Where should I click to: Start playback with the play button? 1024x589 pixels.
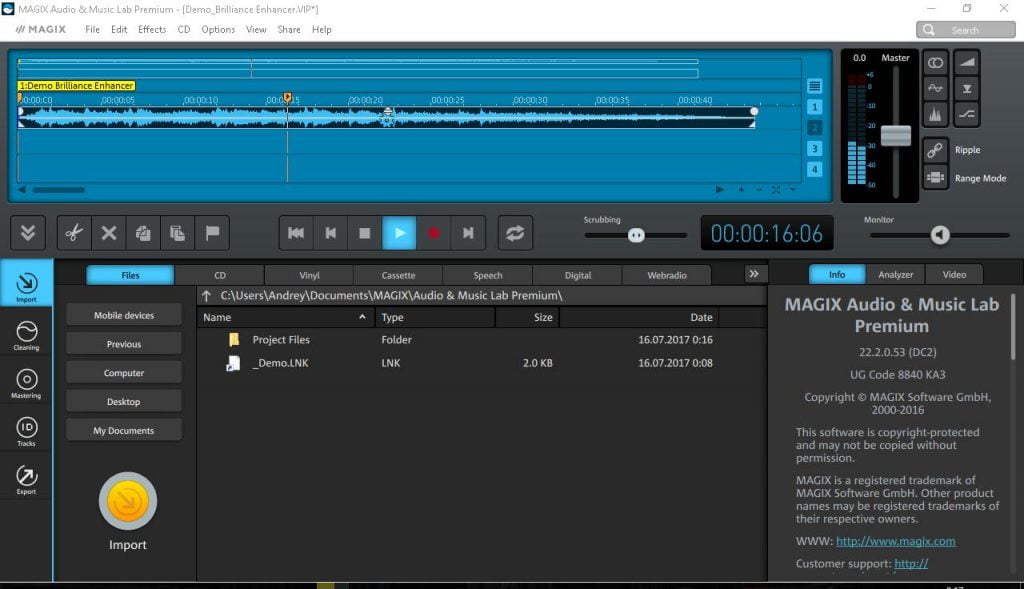[x=399, y=232]
